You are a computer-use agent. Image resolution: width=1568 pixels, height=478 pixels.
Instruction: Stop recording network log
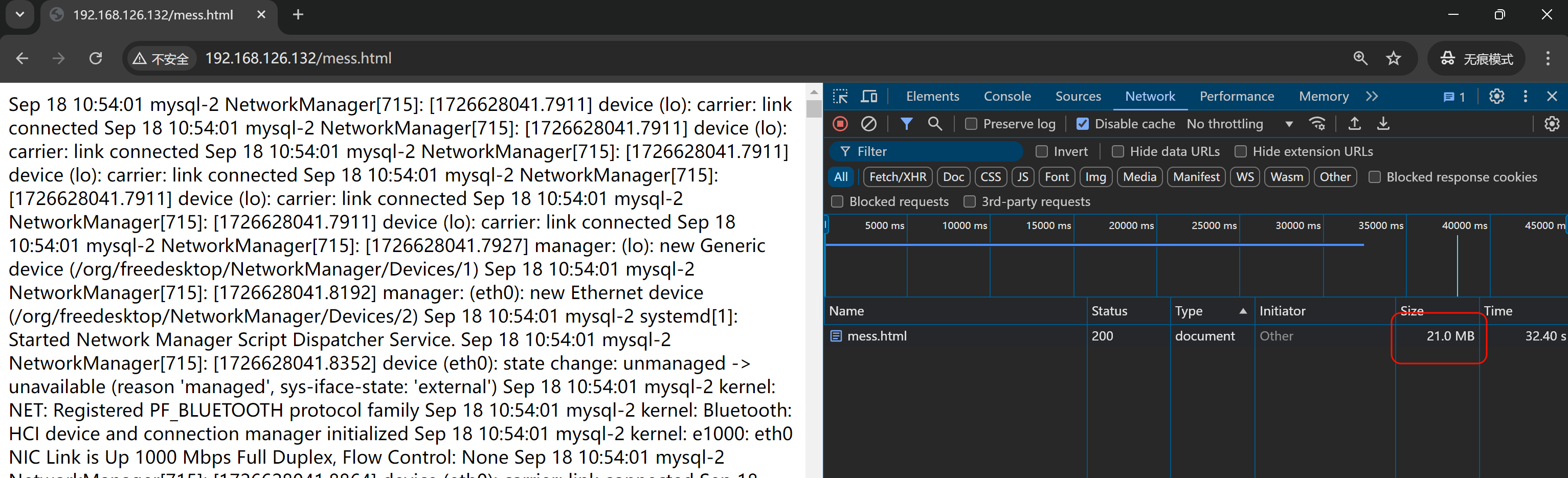pyautogui.click(x=840, y=124)
